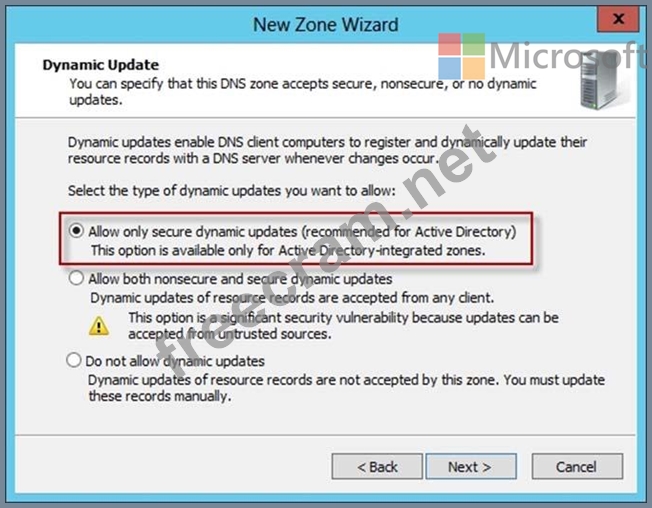The height and width of the screenshot is (508, 652).
Task: Select the 'Do not allow dynamic updates' radio button
Action: point(74,360)
